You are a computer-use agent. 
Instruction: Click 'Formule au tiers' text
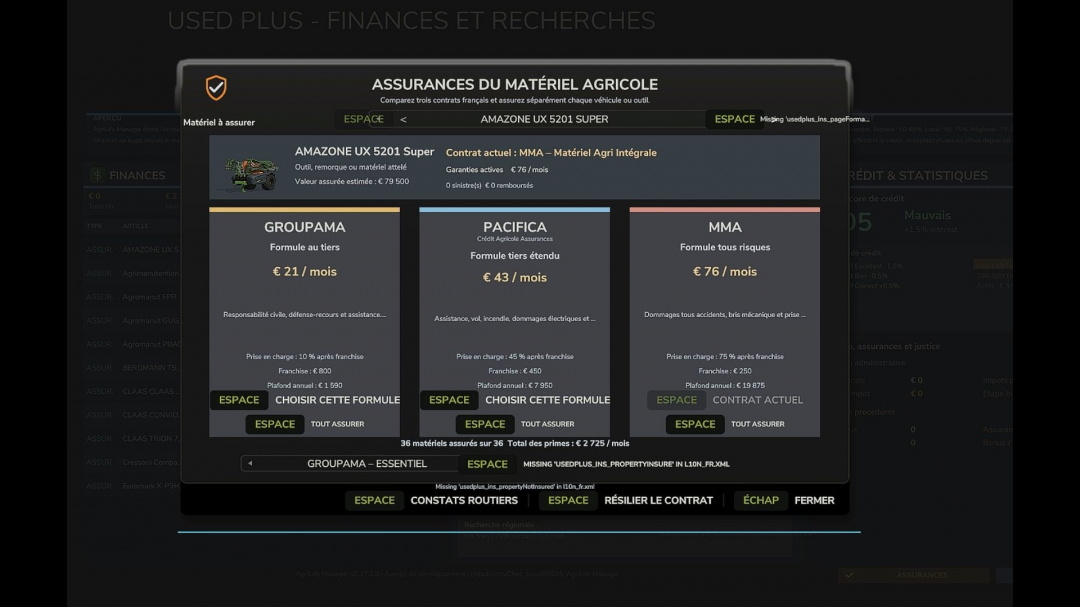pyautogui.click(x=304, y=247)
